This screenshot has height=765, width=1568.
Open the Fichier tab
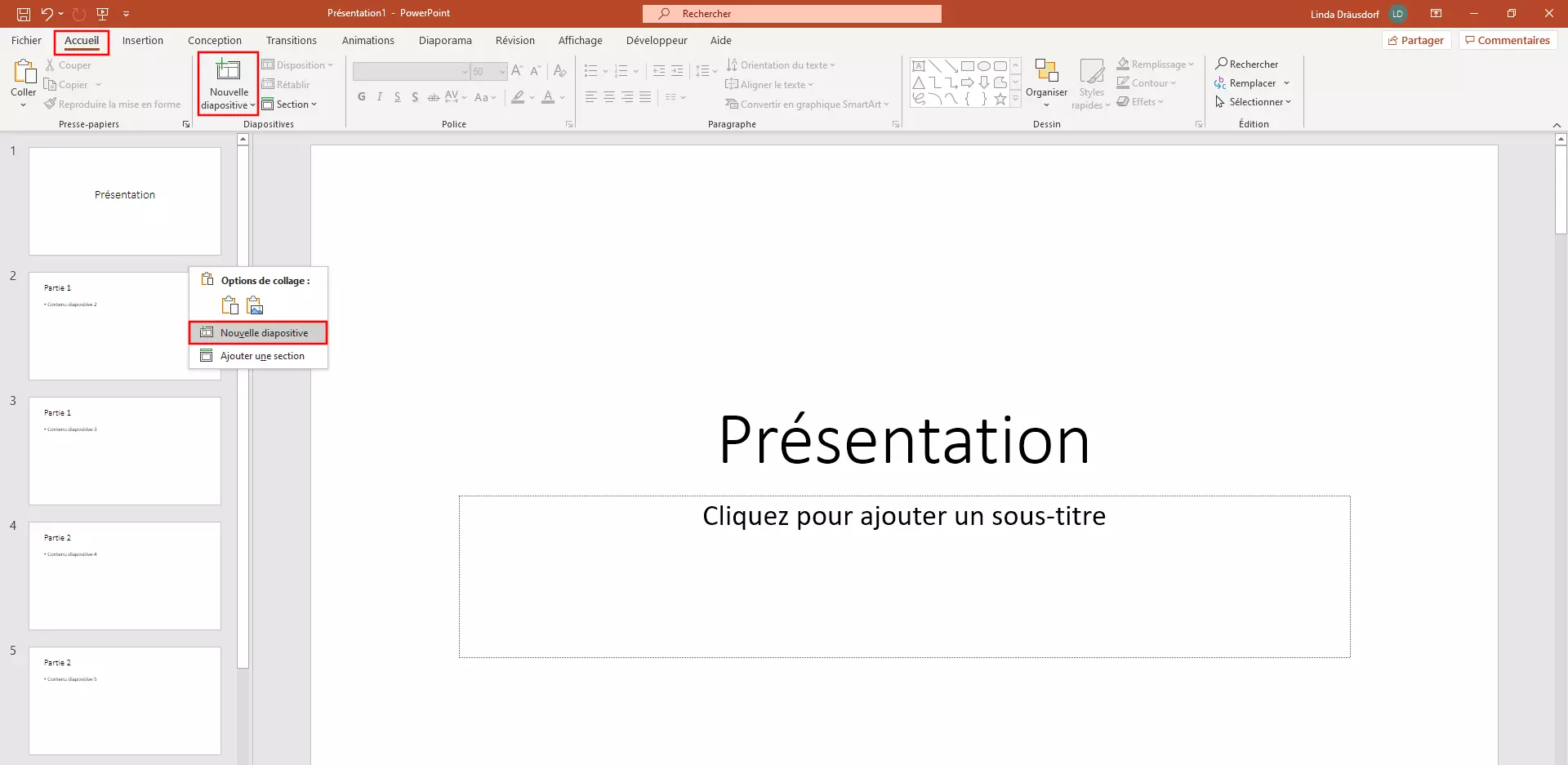coord(26,40)
